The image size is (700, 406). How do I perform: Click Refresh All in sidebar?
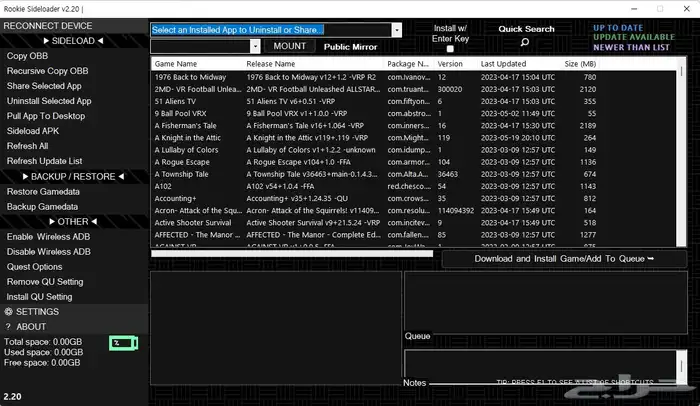click(x=27, y=146)
